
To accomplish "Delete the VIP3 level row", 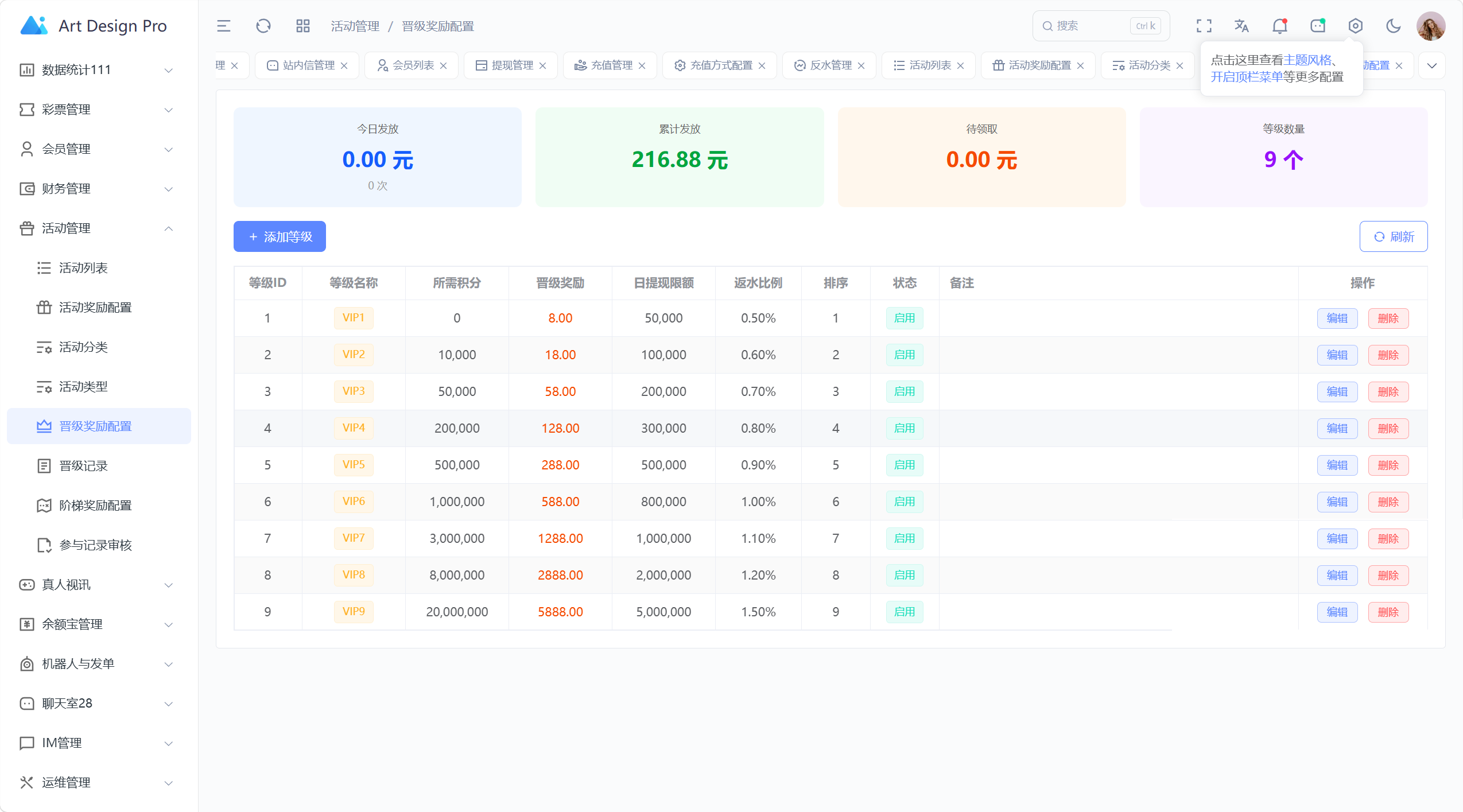I will [1388, 392].
